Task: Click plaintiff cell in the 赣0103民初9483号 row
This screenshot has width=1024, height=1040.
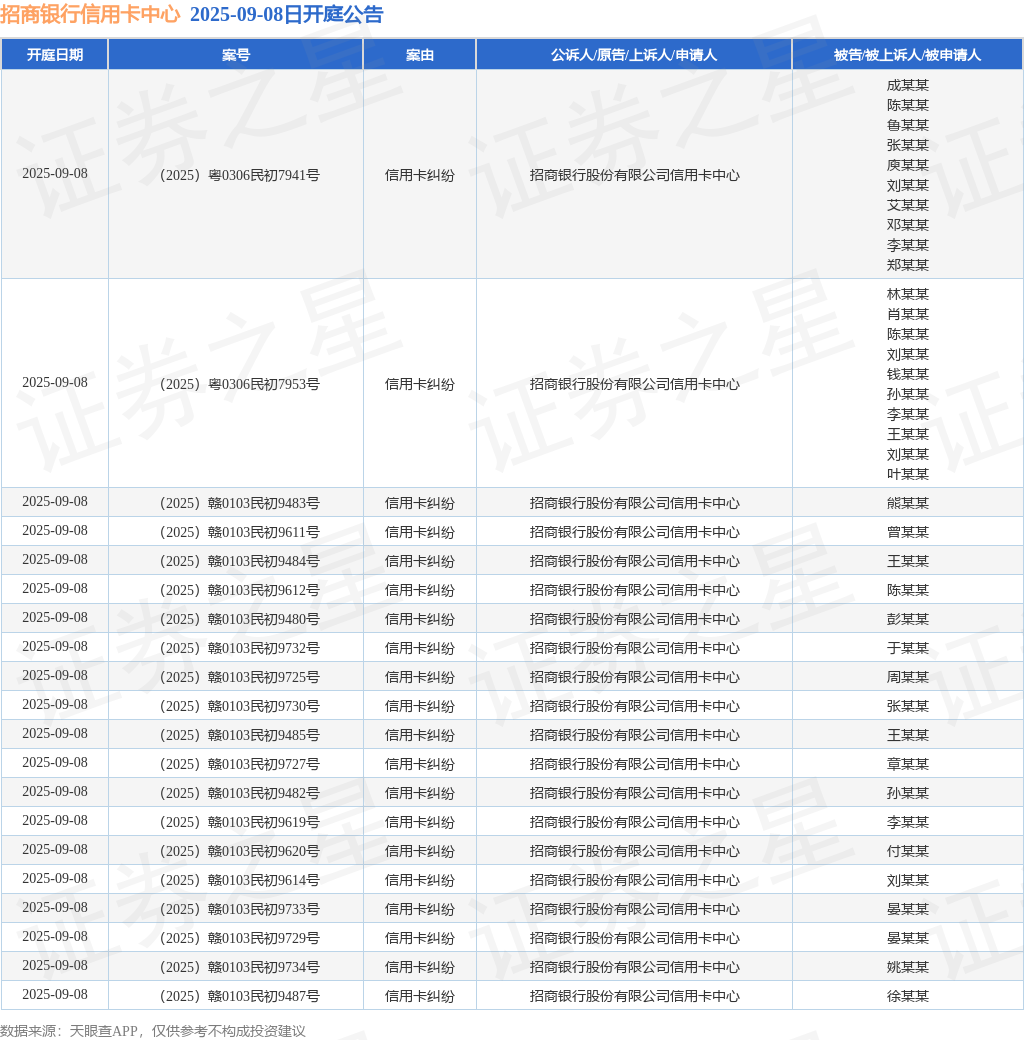Action: point(634,503)
